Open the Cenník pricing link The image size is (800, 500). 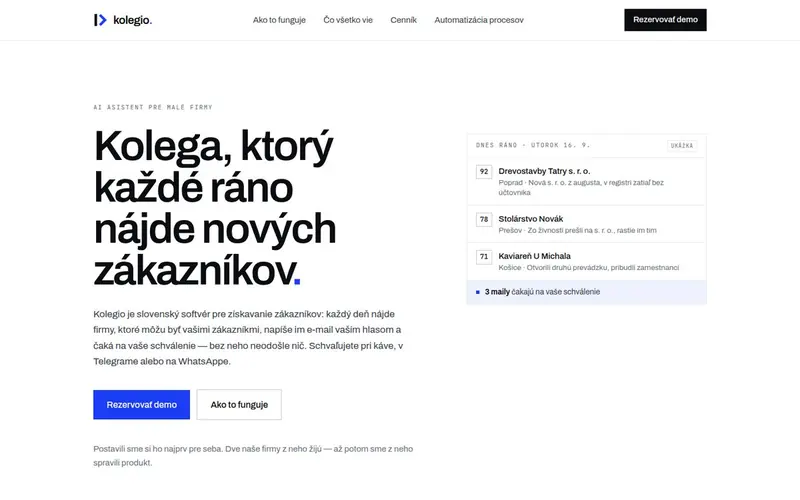404,20
